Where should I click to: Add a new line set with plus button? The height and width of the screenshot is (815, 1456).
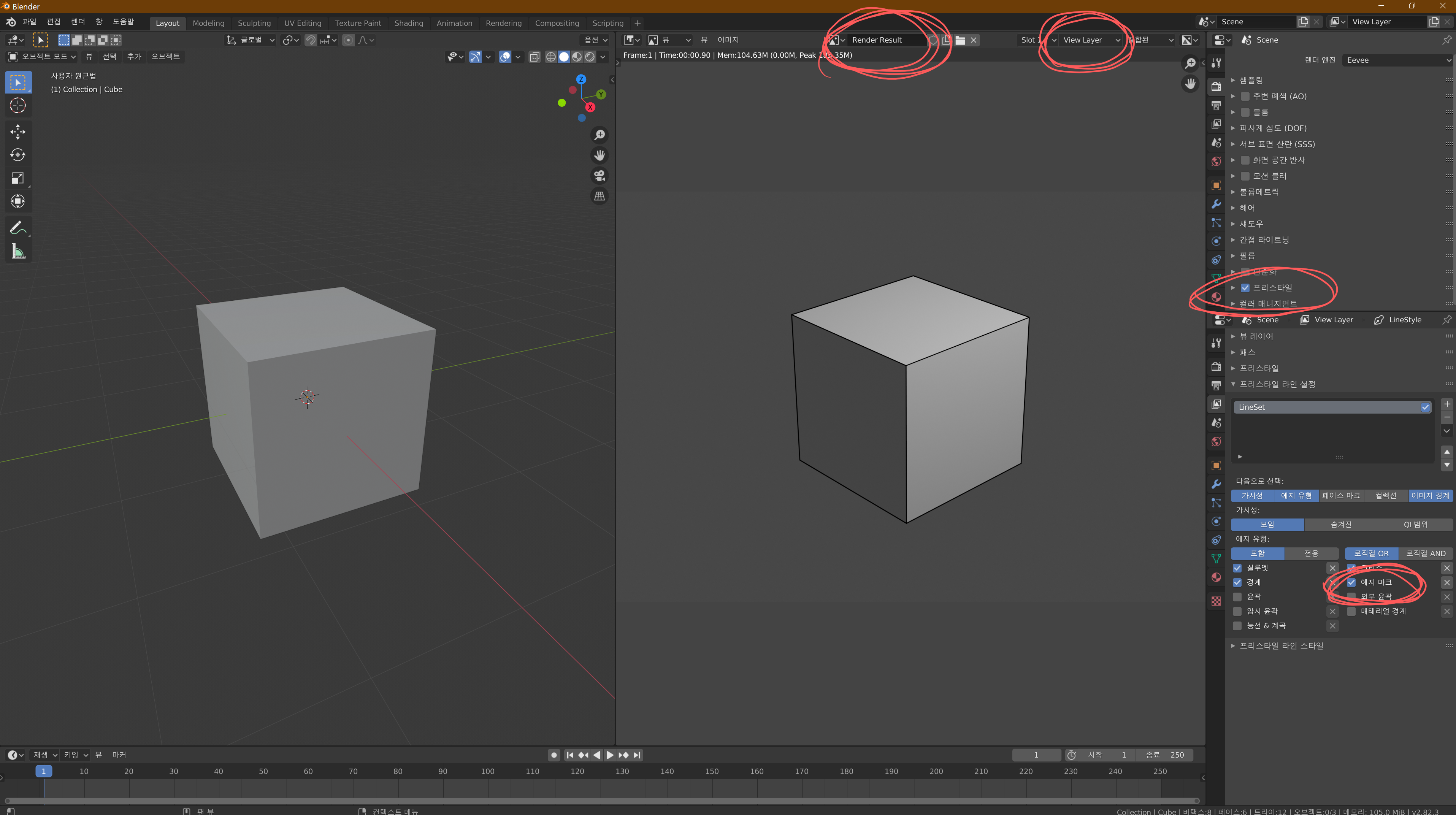(1446, 405)
